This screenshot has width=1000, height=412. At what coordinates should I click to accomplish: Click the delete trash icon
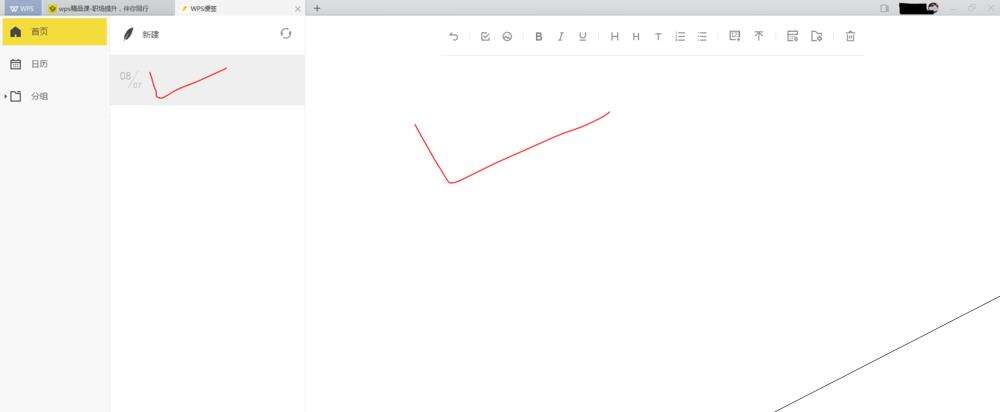click(x=850, y=36)
